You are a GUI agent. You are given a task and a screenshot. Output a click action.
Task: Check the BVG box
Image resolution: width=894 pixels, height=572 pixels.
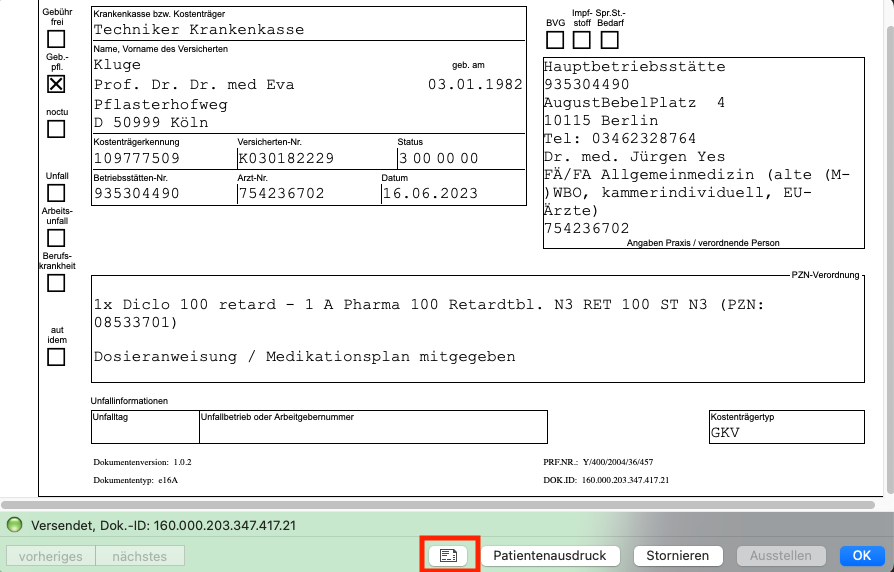[555, 40]
